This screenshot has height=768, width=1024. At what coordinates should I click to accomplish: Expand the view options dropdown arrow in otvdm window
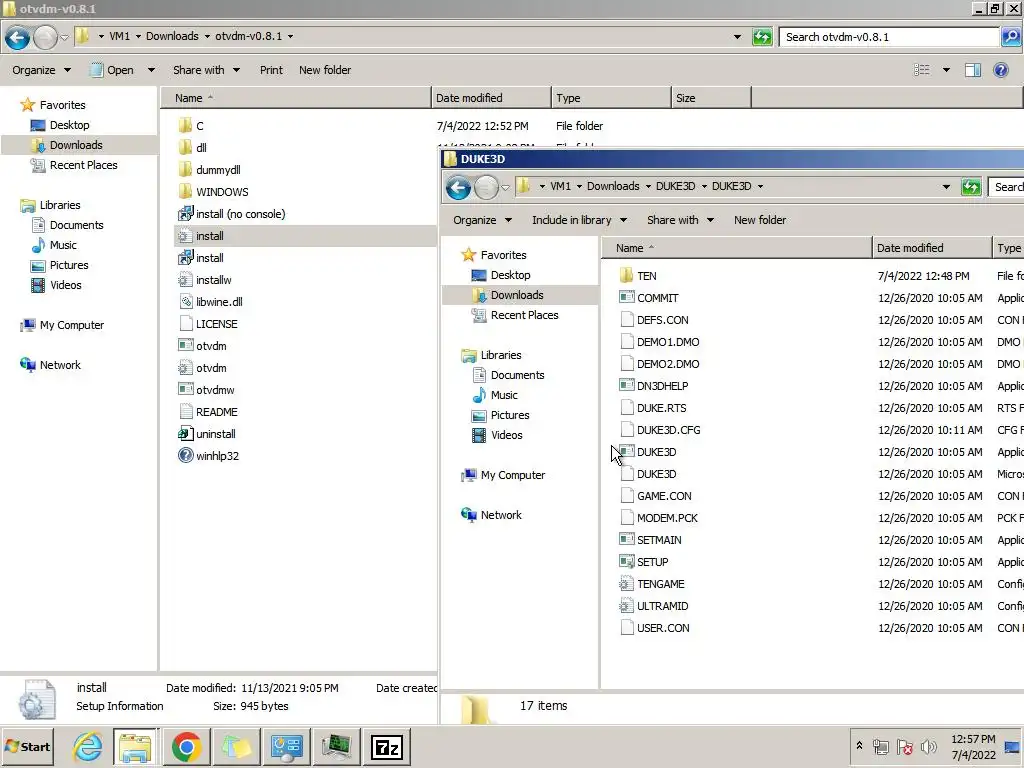pyautogui.click(x=946, y=70)
